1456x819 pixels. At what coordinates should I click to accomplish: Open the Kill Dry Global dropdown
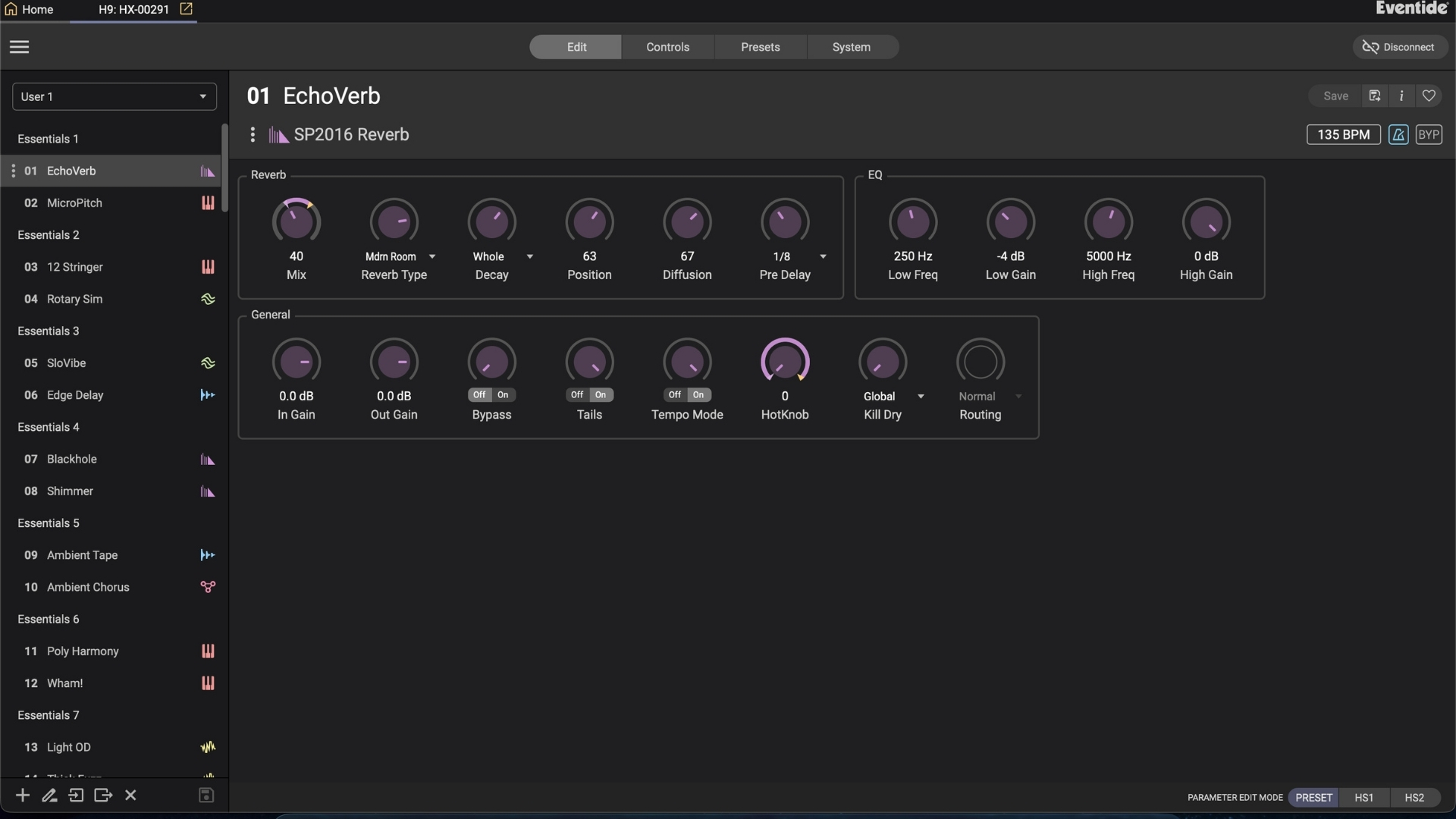pyautogui.click(x=893, y=397)
